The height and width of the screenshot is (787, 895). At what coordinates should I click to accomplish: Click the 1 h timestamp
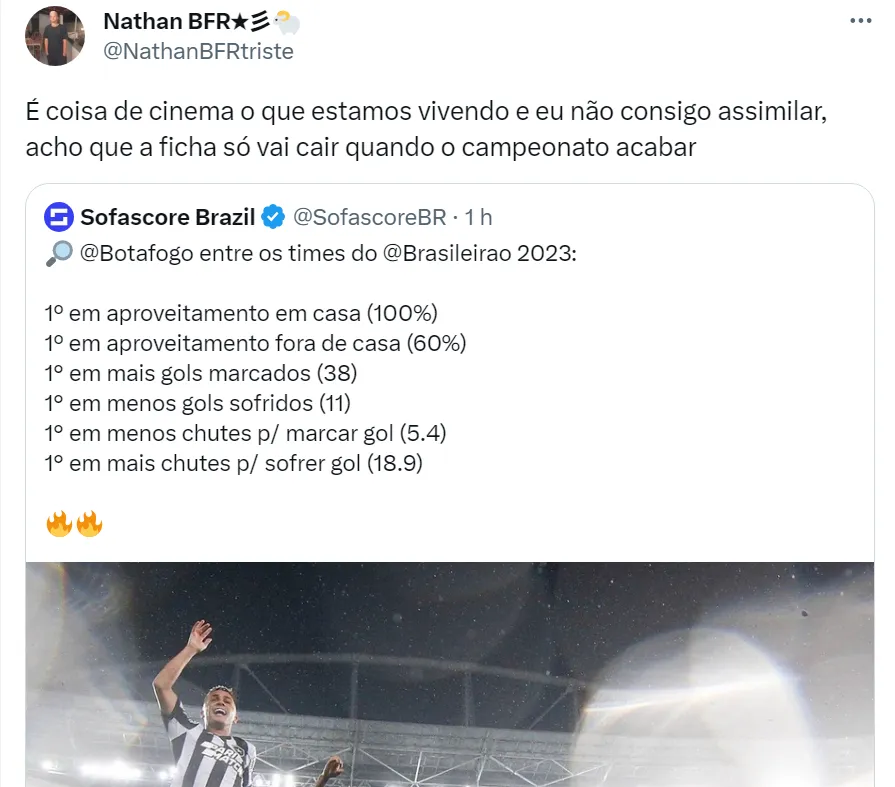click(478, 217)
